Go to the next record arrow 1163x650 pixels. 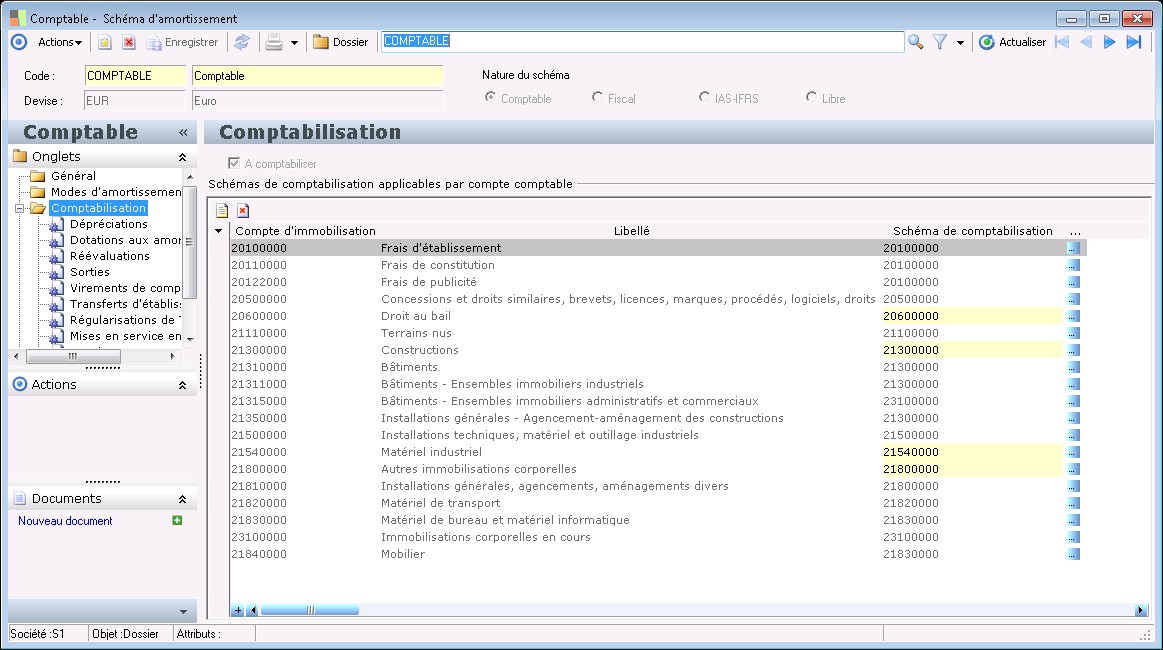pos(1109,42)
